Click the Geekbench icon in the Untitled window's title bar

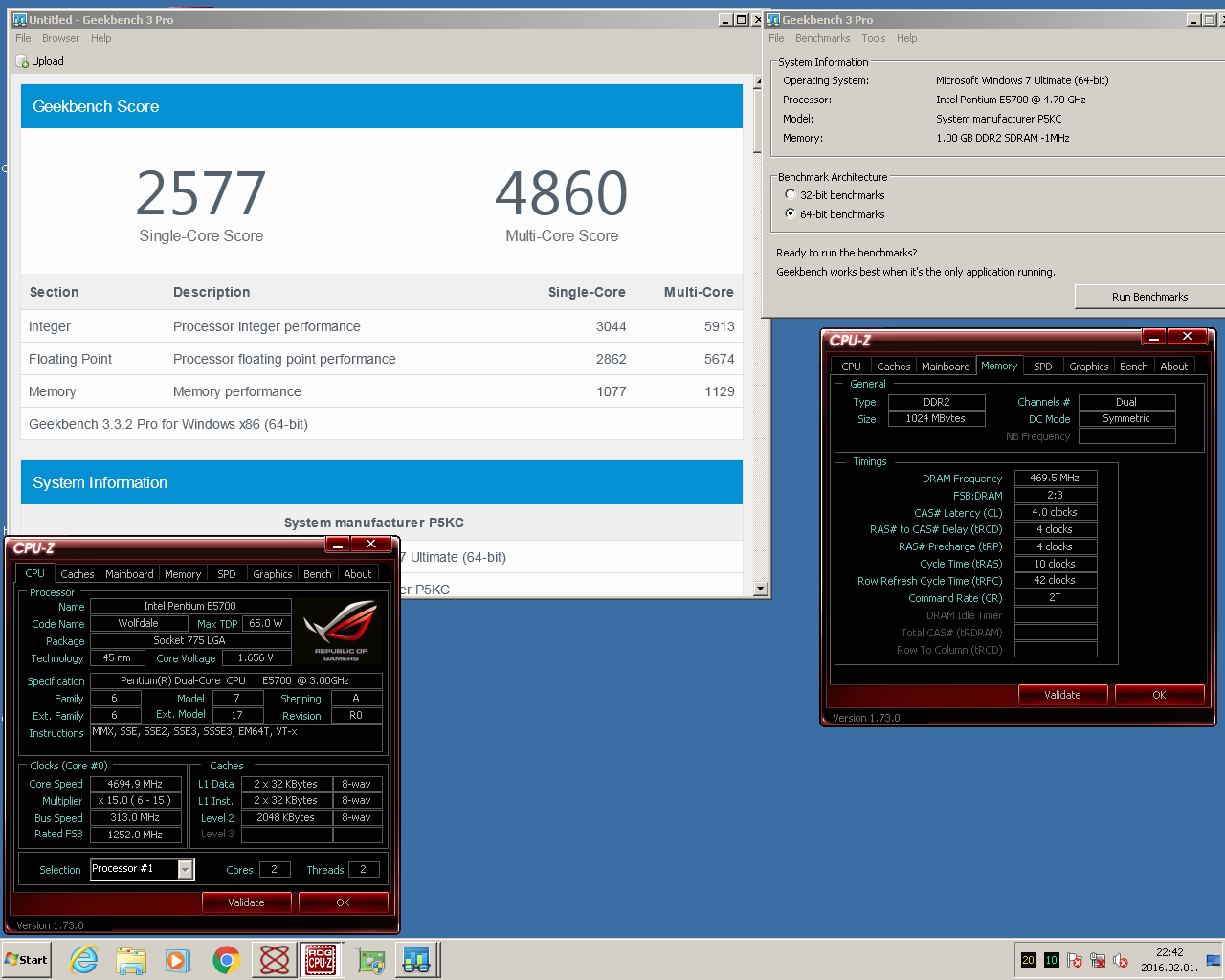[x=19, y=19]
